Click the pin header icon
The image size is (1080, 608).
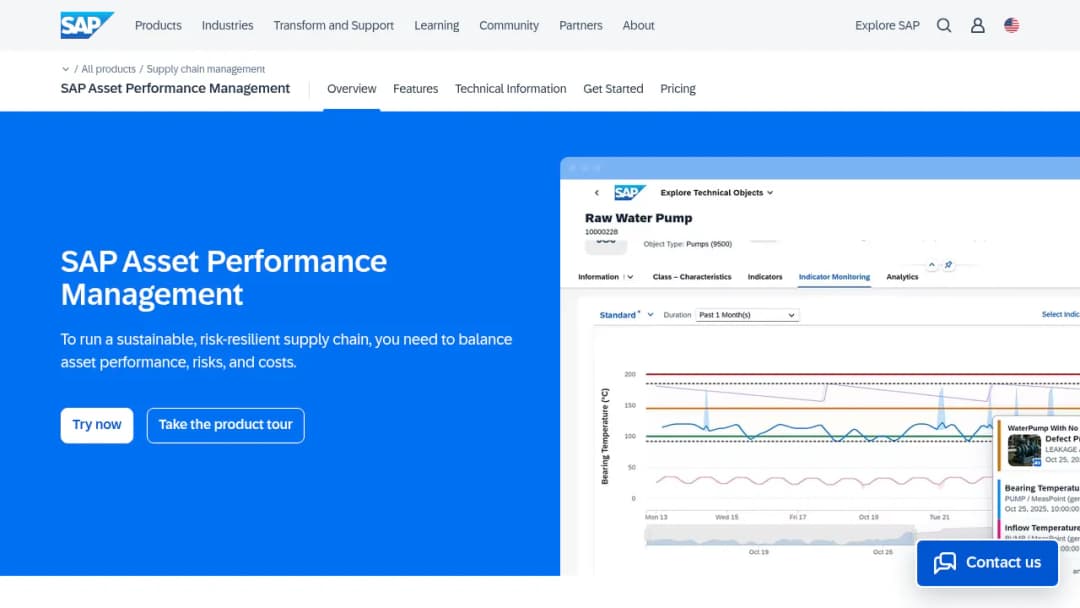coord(948,265)
